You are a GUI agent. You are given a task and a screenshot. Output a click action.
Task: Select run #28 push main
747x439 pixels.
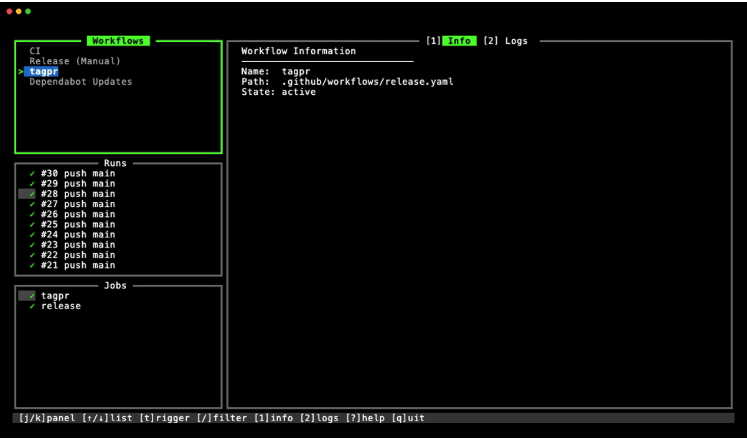67,194
